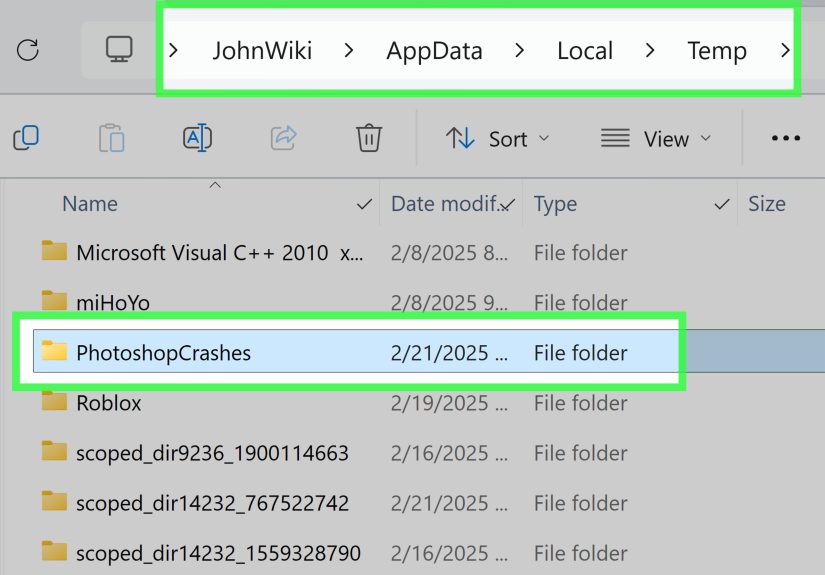Screen dimensions: 825x575
Task: Click the PhotoshopCrashes folder icon
Action: [54, 350]
